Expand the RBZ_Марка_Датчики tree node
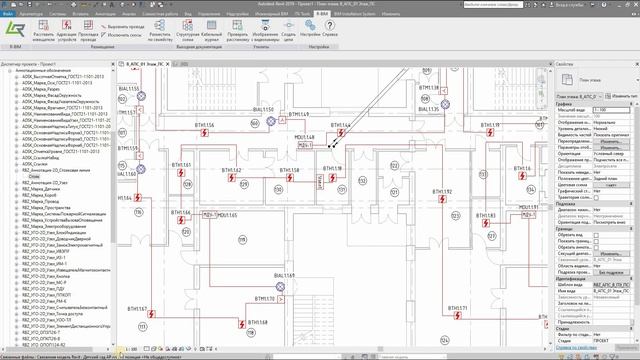Screen dimensions: 640x360 17,189
